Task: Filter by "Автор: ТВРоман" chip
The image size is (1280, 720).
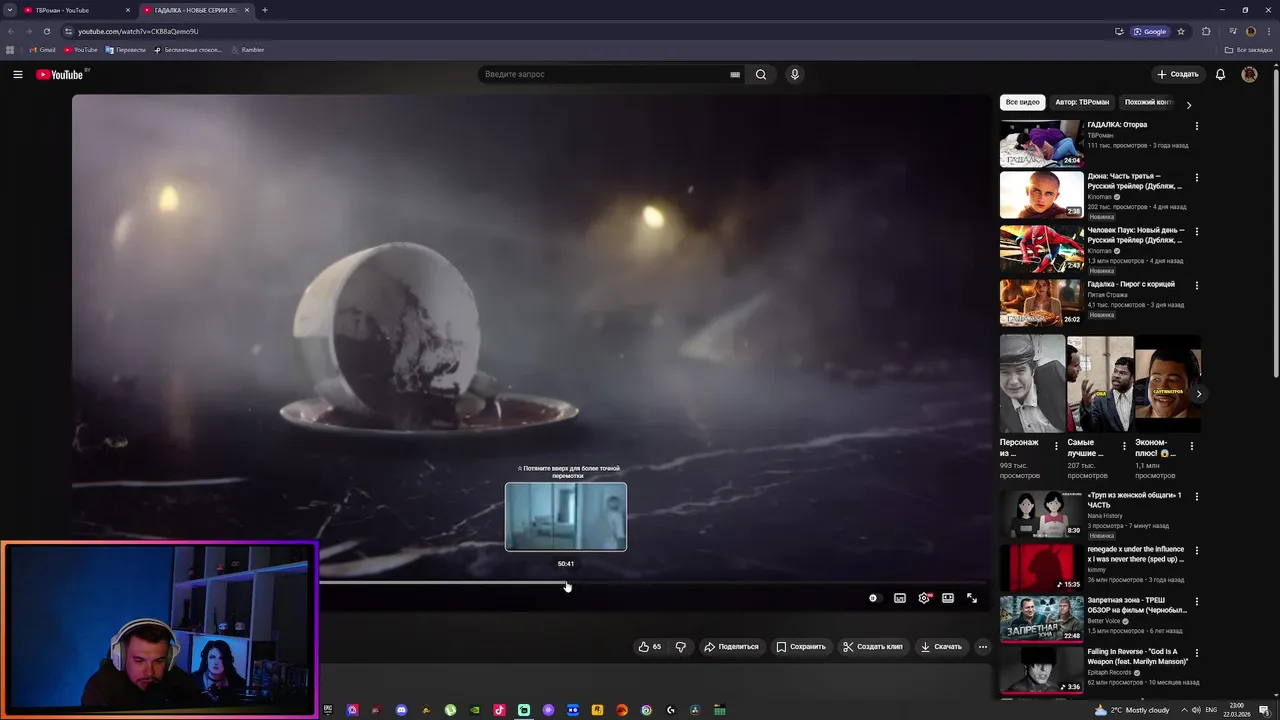Action: pyautogui.click(x=1082, y=102)
